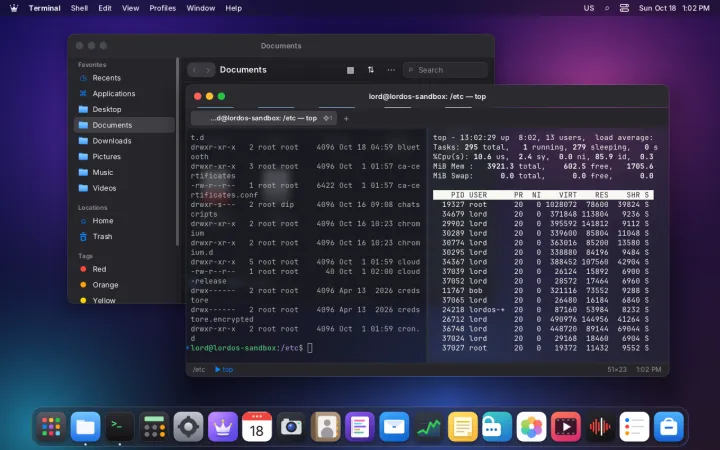The image size is (720, 450).
Task: Select Videos in Files sidebar
Action: click(124, 188)
